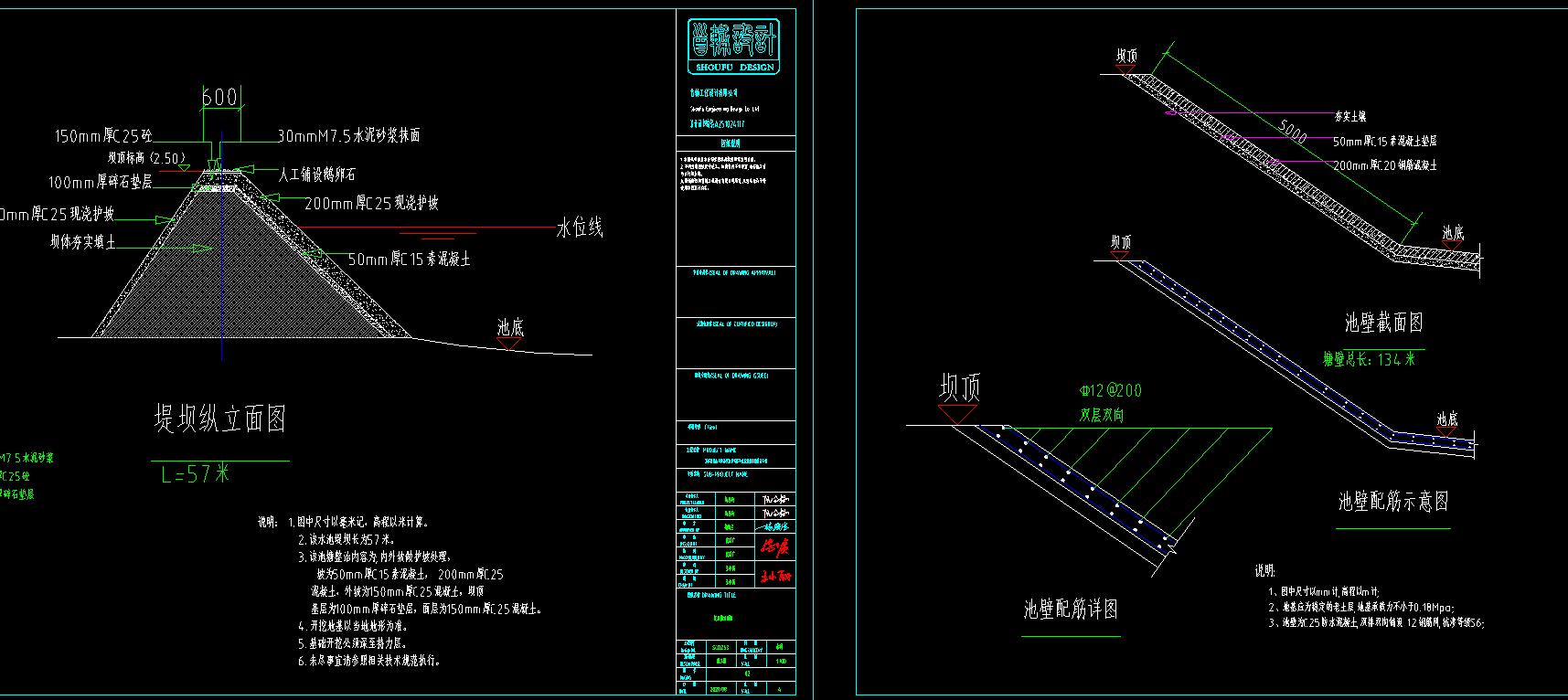Image resolution: width=1568 pixels, height=700 pixels.
Task: Select label '200mm厚C25现浇护坡'
Action: pos(371,203)
